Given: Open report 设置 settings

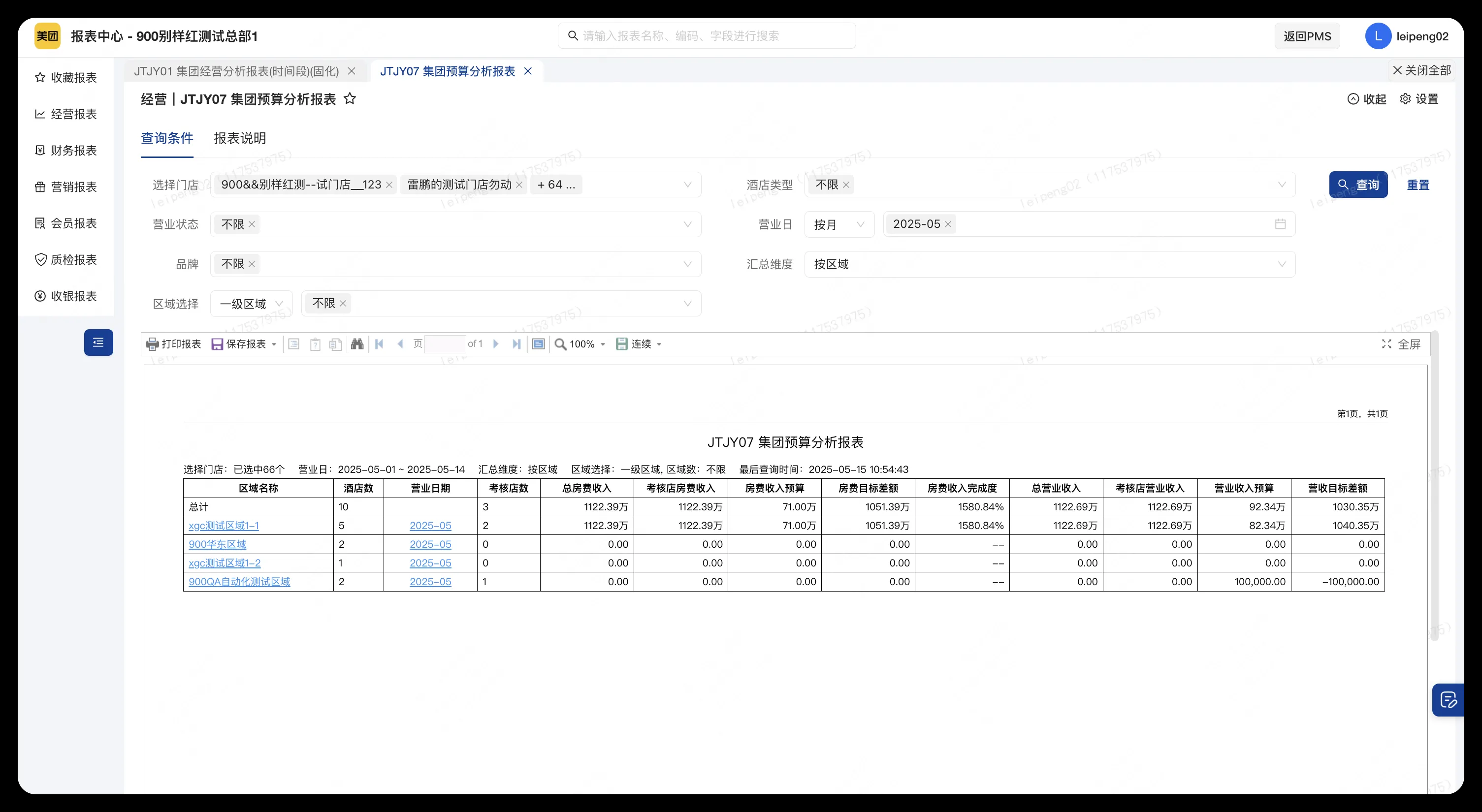Looking at the screenshot, I should pos(1418,99).
